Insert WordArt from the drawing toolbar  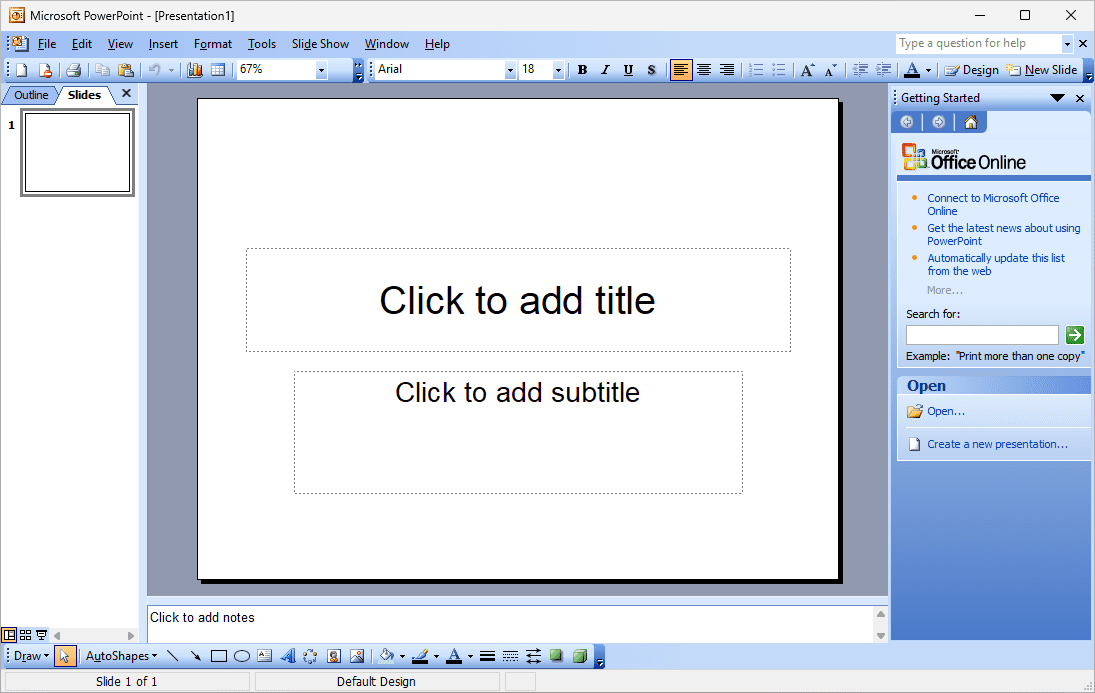click(x=288, y=656)
